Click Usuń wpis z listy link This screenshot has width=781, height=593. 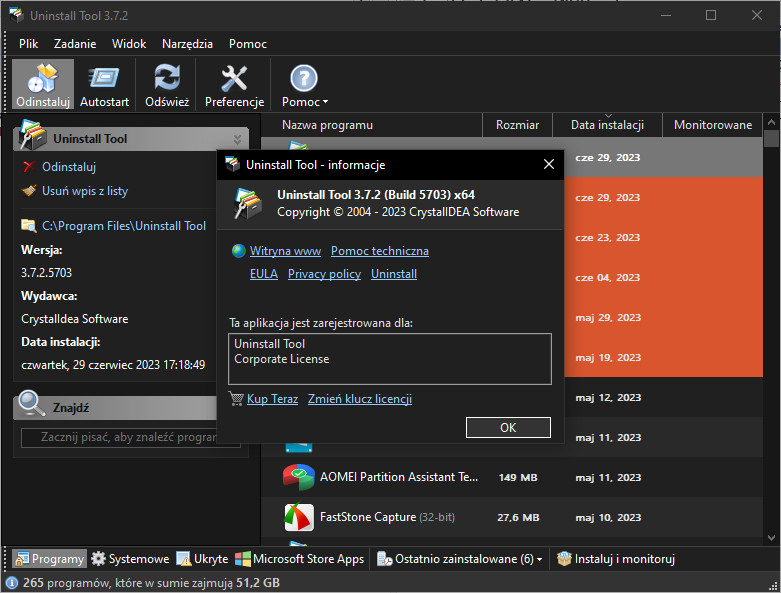tap(85, 191)
